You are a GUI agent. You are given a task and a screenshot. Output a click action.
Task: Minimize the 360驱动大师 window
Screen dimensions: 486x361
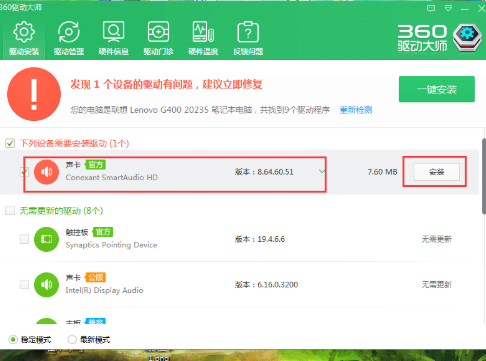(465, 9)
